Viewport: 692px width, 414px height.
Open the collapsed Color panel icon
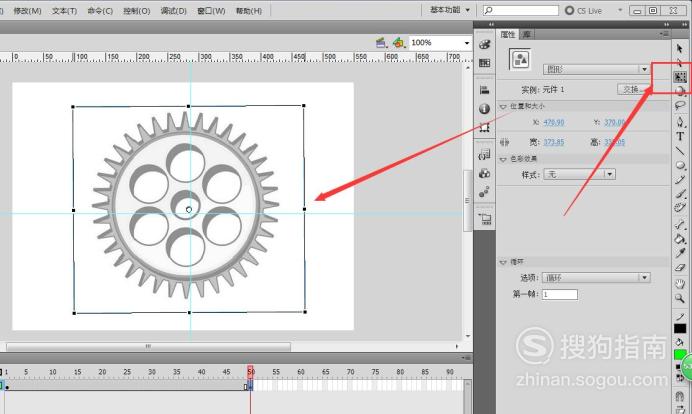[485, 45]
